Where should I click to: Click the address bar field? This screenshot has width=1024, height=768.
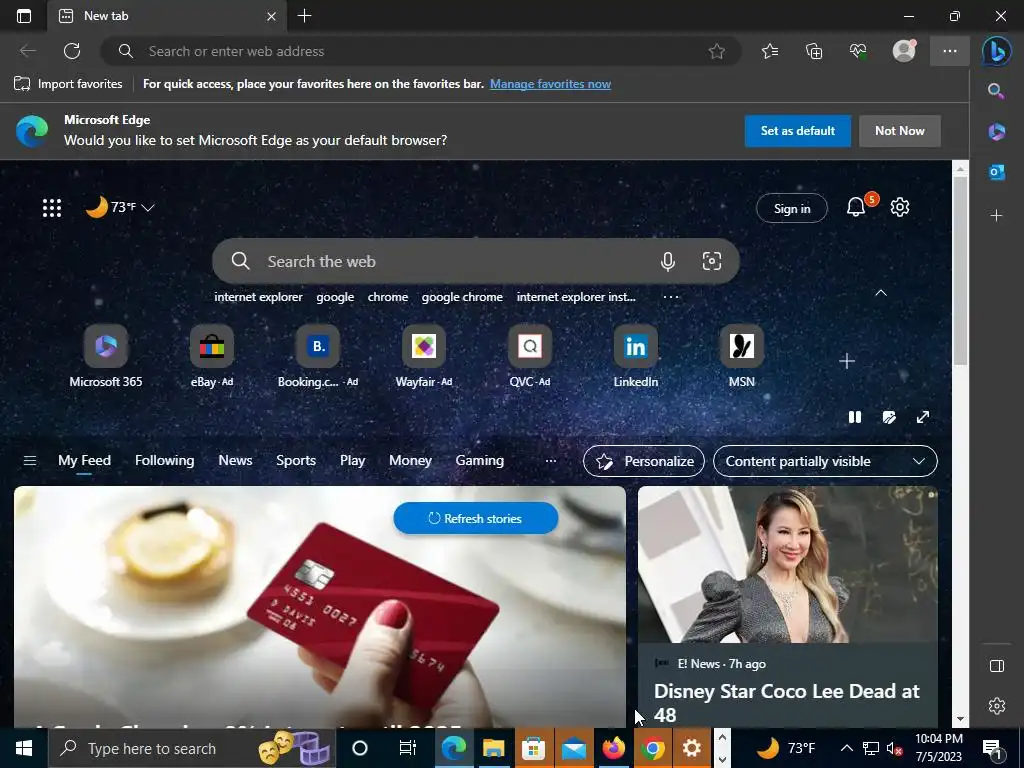421,51
